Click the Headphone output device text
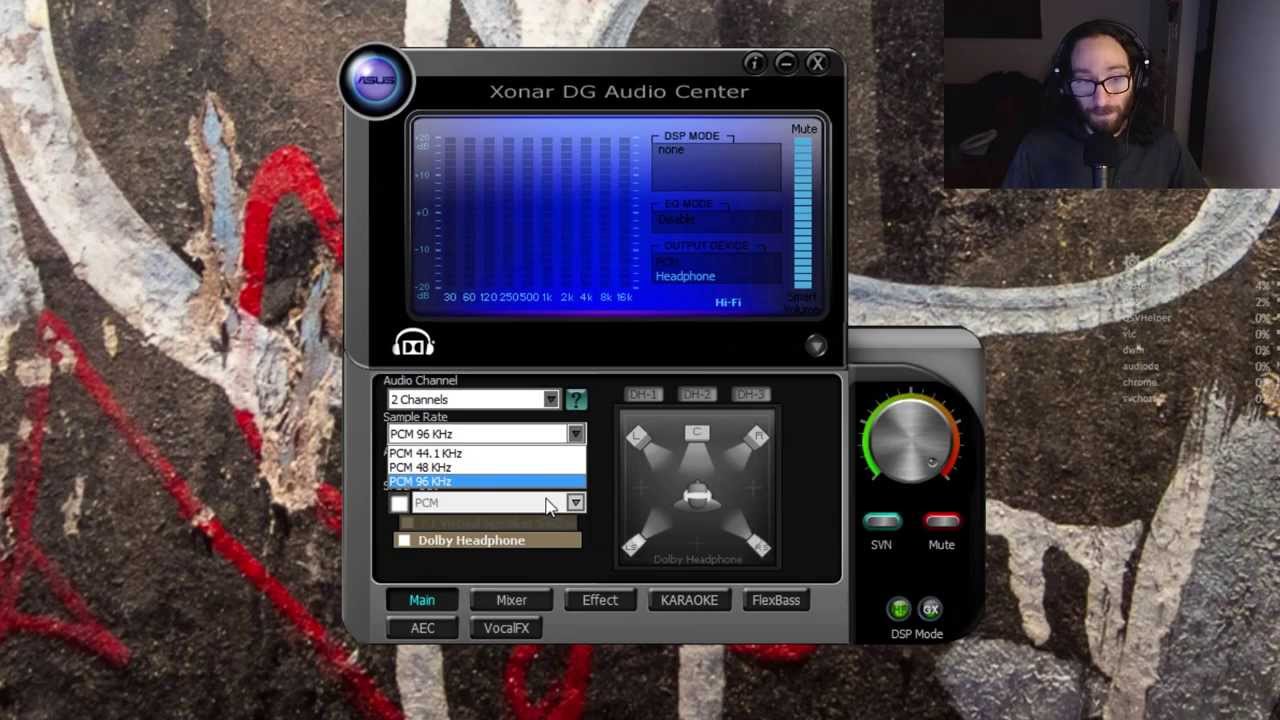 pos(685,276)
